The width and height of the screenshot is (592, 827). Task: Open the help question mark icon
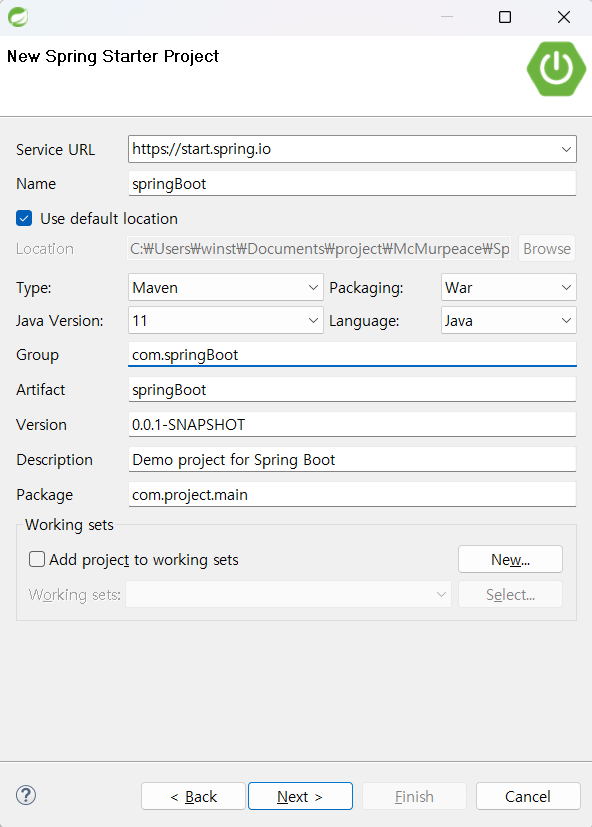pos(26,795)
